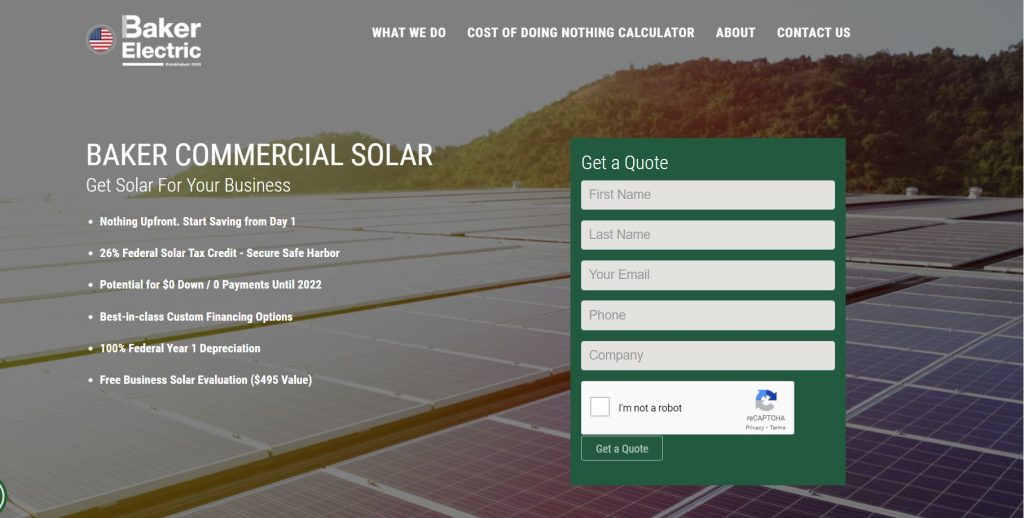Focus the First Name input field
The height and width of the screenshot is (518, 1024).
(x=707, y=195)
